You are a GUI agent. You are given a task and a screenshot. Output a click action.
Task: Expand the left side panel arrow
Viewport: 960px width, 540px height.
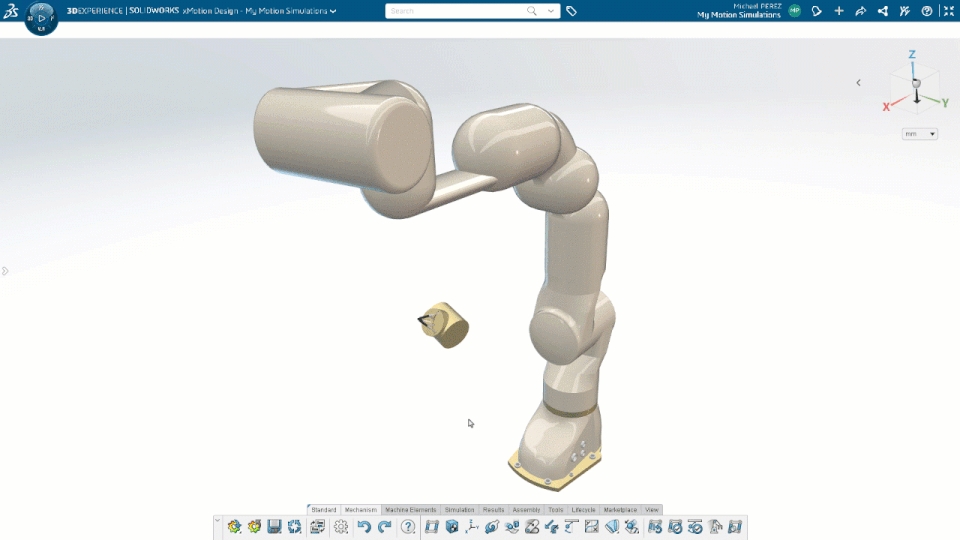[x=5, y=271]
